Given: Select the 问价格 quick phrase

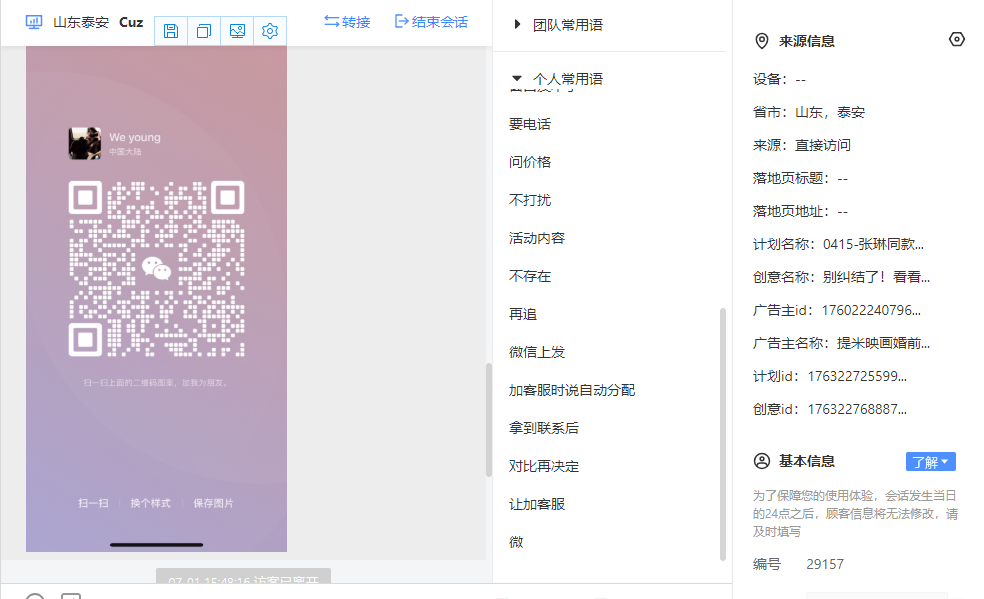Looking at the screenshot, I should 530,162.
